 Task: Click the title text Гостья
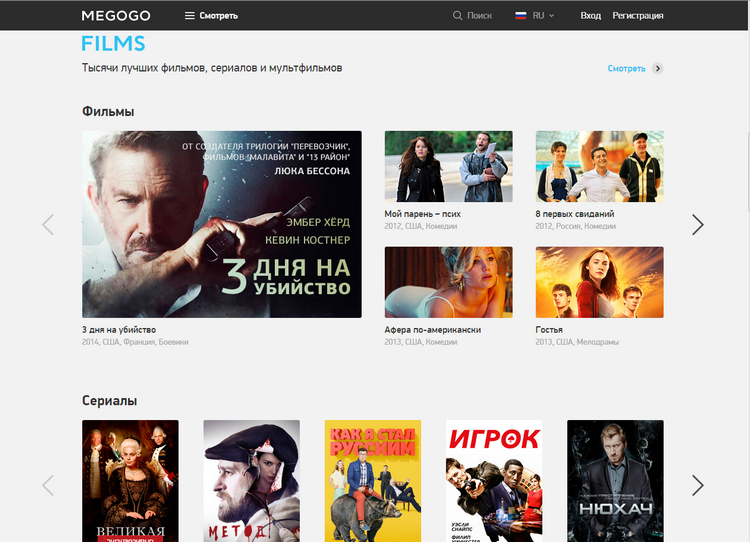coord(549,330)
